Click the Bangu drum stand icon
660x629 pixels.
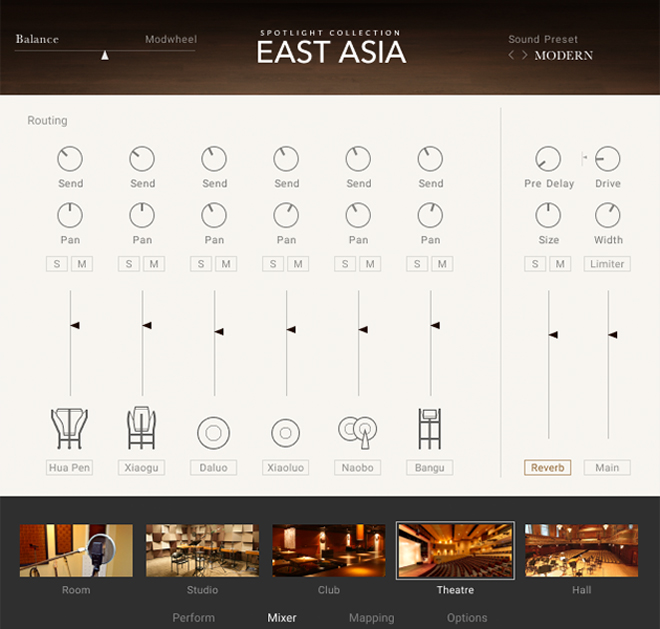(x=430, y=429)
